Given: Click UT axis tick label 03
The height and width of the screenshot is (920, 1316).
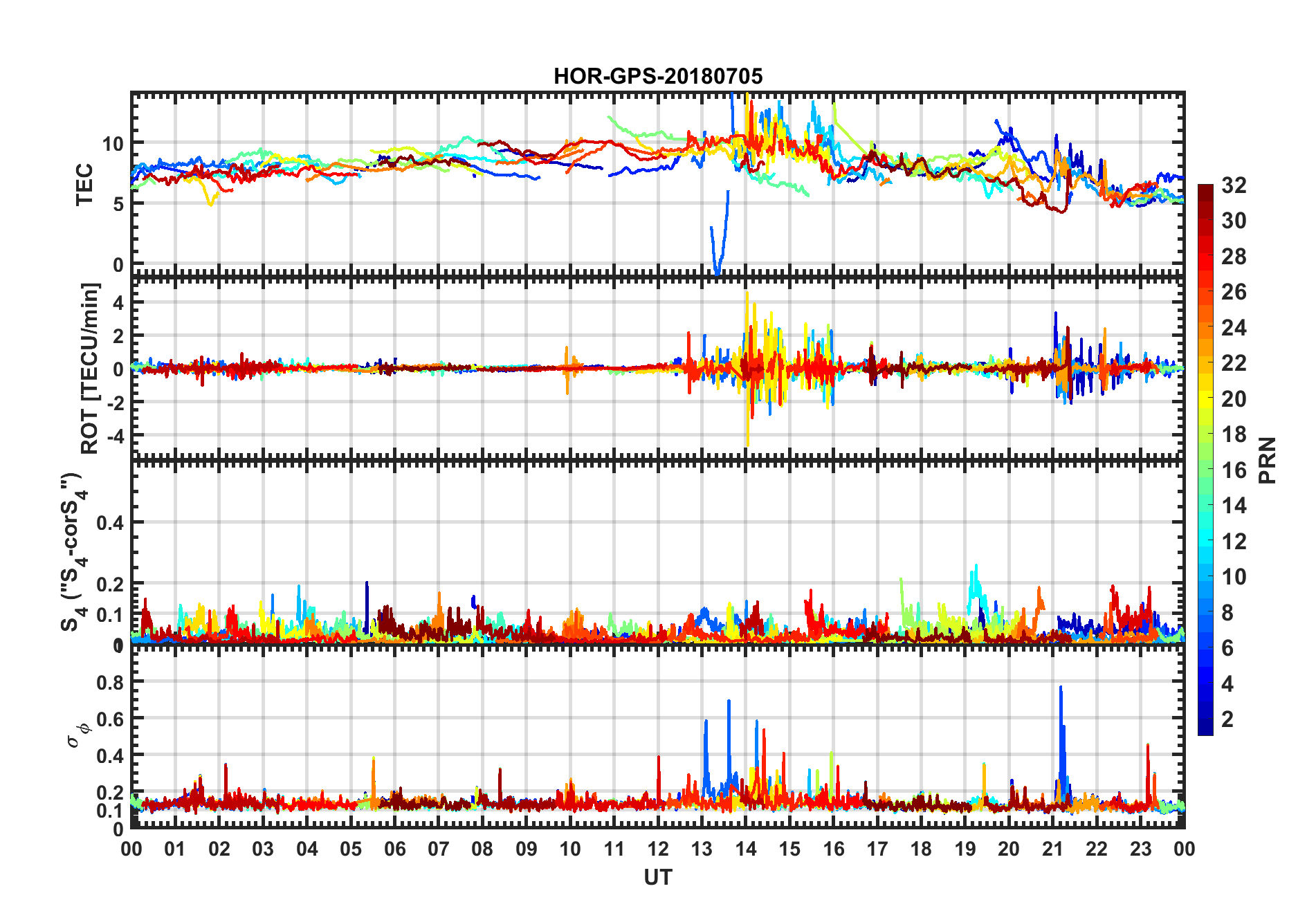Looking at the screenshot, I should (263, 849).
